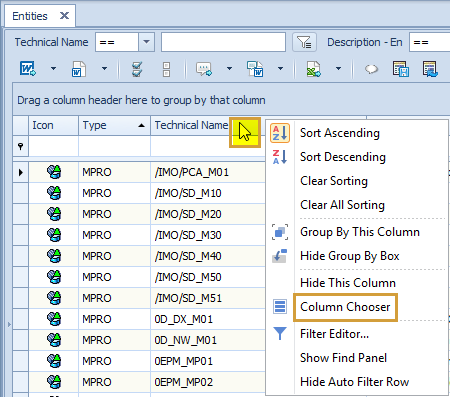
Task: Open dropdown arrow beside comment bubble icon
Action: (x=229, y=69)
